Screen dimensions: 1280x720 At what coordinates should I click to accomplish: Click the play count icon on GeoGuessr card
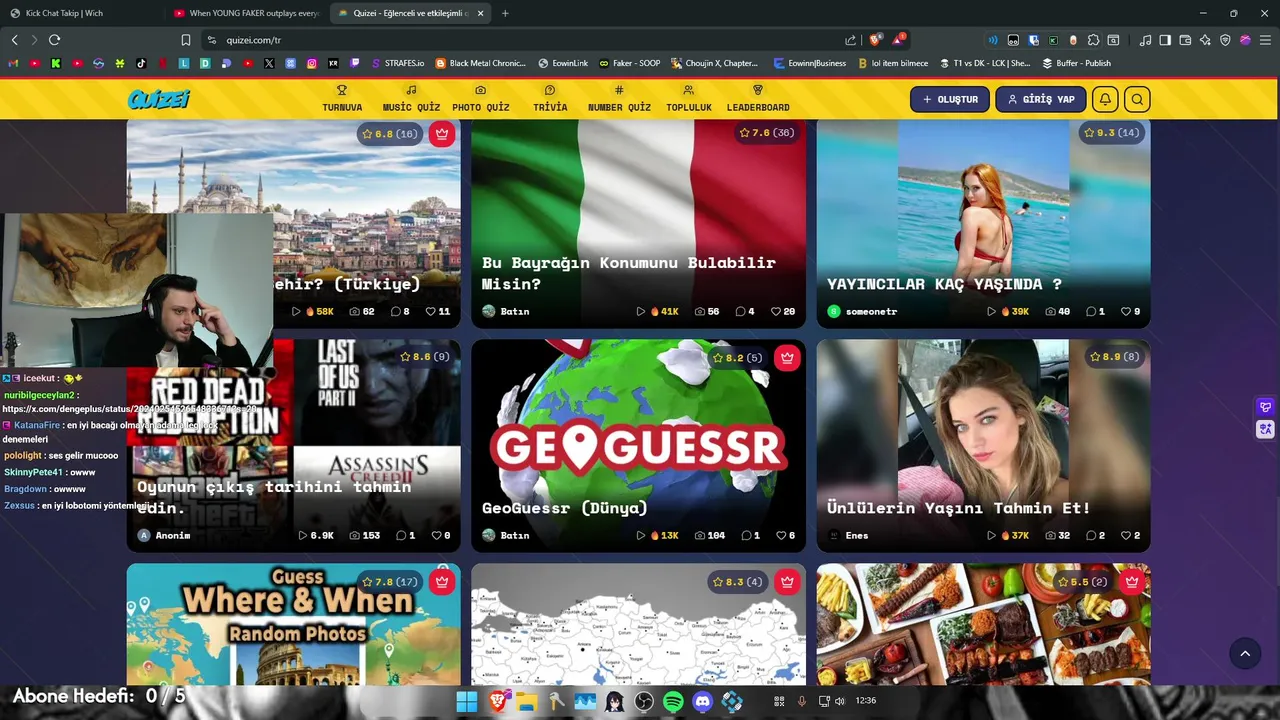pos(641,535)
